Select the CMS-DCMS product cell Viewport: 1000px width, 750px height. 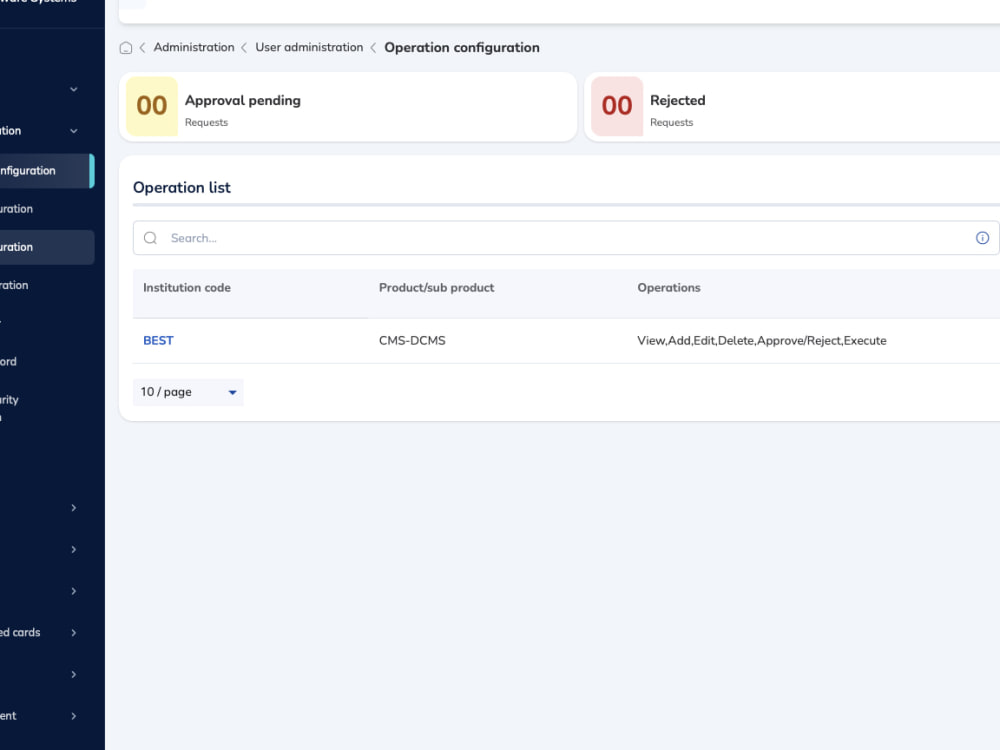412,341
